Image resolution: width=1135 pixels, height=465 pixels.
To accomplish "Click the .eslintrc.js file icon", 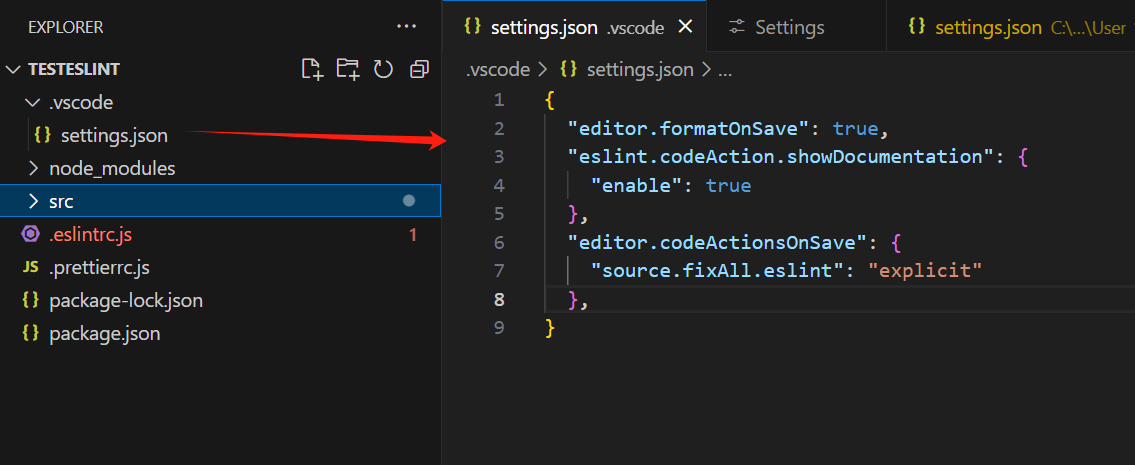I will pos(31,234).
